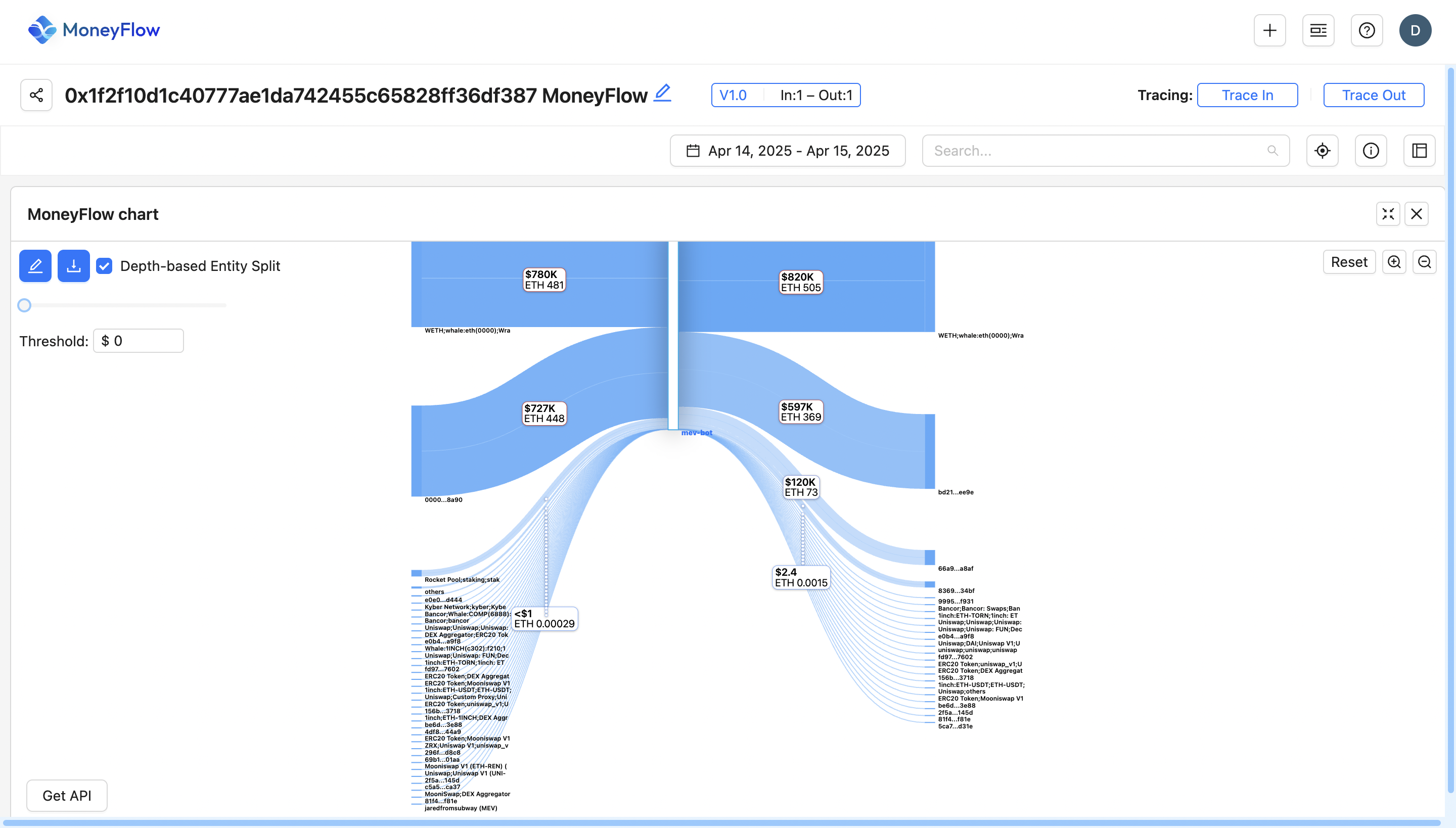Click the share icon beside the address

[x=36, y=95]
